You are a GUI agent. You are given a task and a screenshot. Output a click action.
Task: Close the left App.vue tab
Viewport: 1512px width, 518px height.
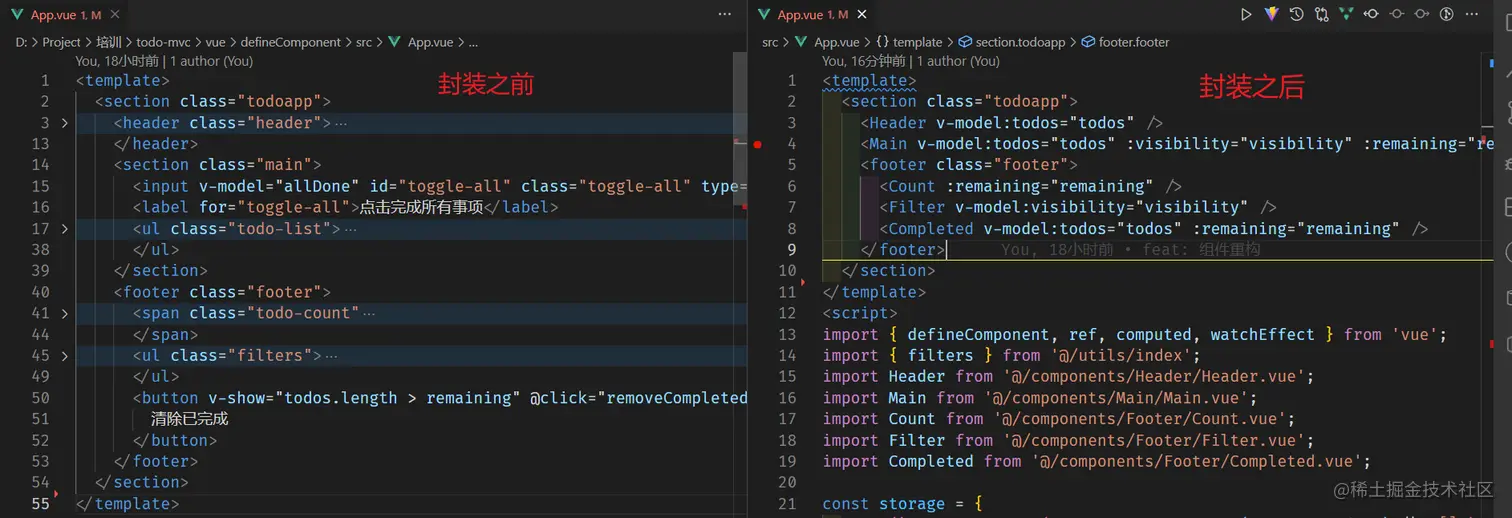click(115, 15)
